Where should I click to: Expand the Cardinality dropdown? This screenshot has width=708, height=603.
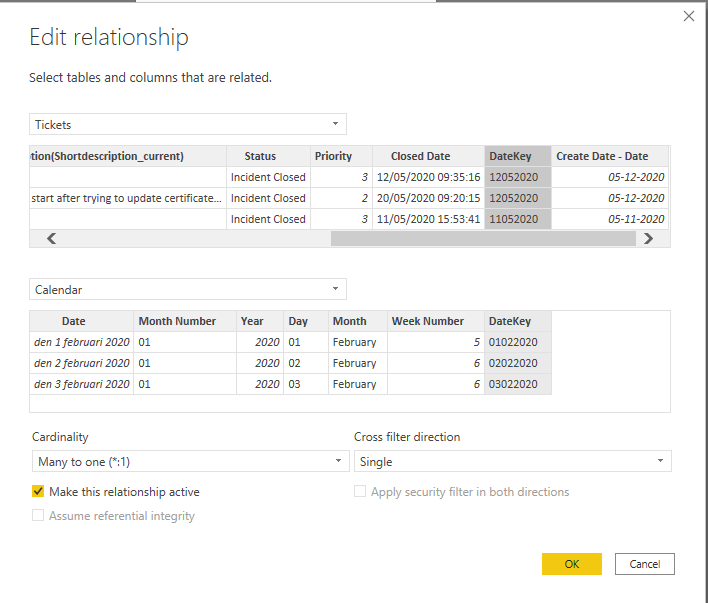(191, 461)
